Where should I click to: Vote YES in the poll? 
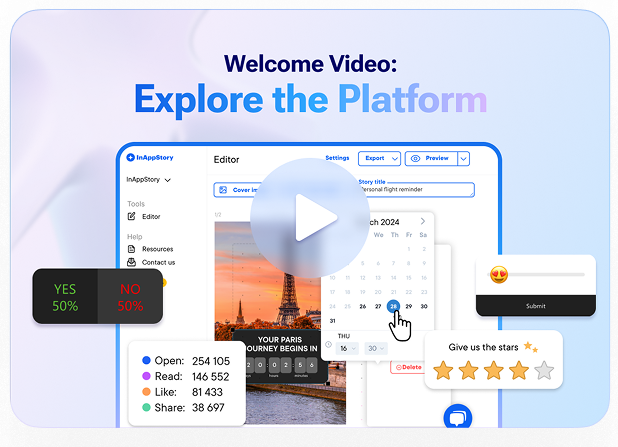click(x=65, y=296)
